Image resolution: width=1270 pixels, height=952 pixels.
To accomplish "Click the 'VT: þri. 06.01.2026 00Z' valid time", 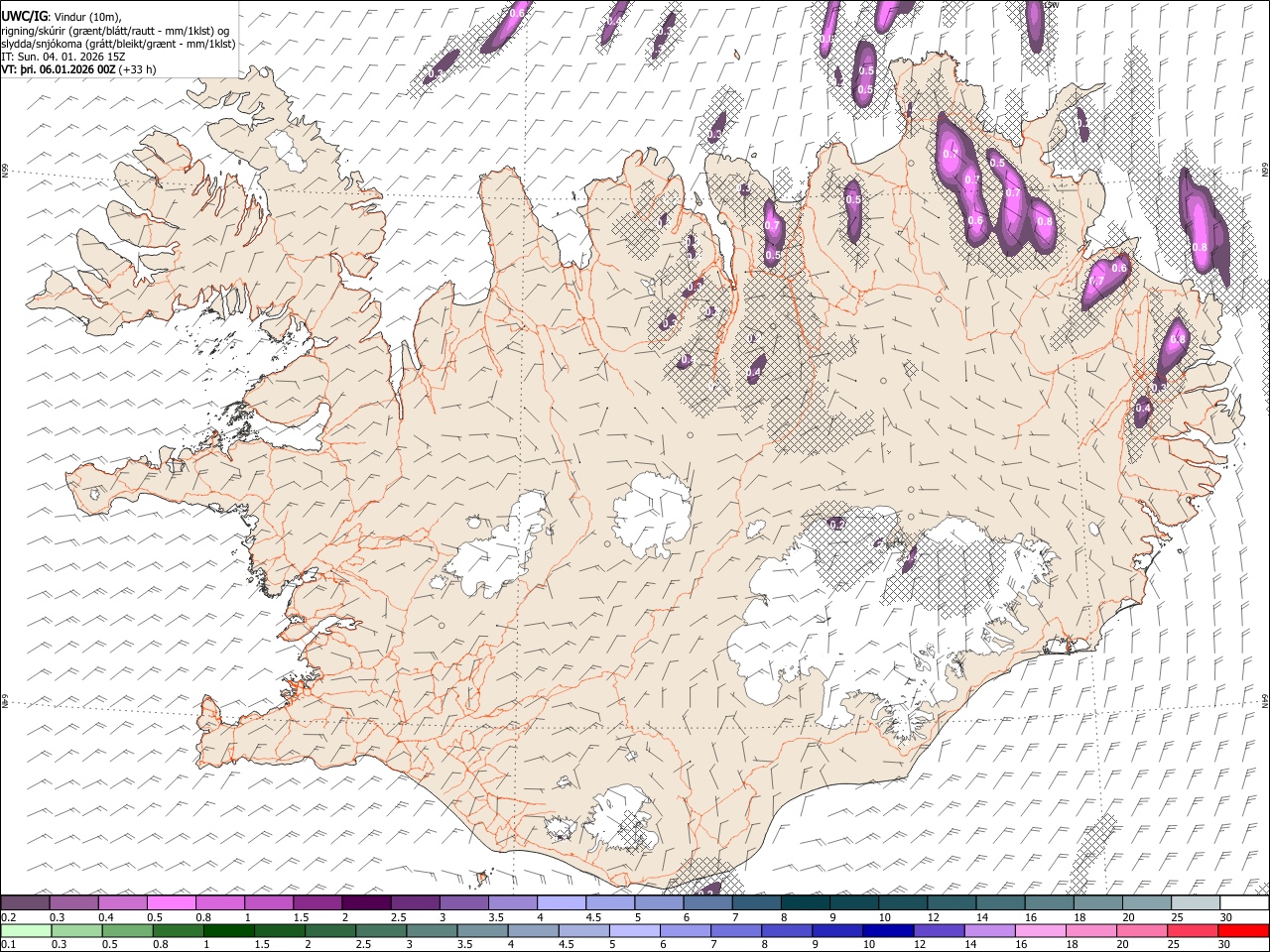I will coord(59,69).
